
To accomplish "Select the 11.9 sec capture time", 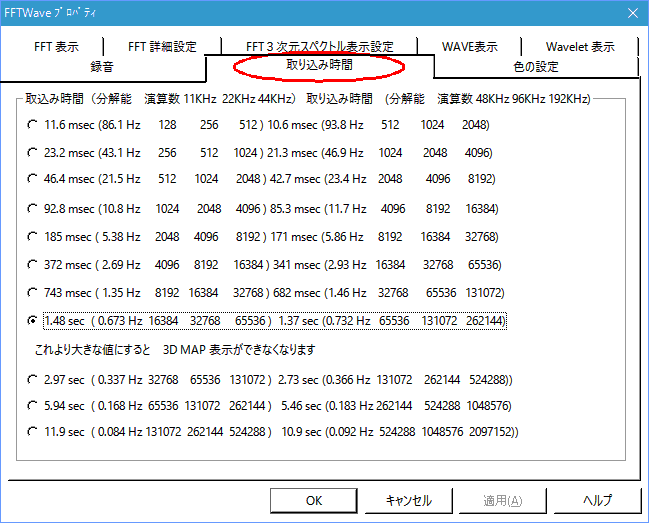I will tap(33, 433).
